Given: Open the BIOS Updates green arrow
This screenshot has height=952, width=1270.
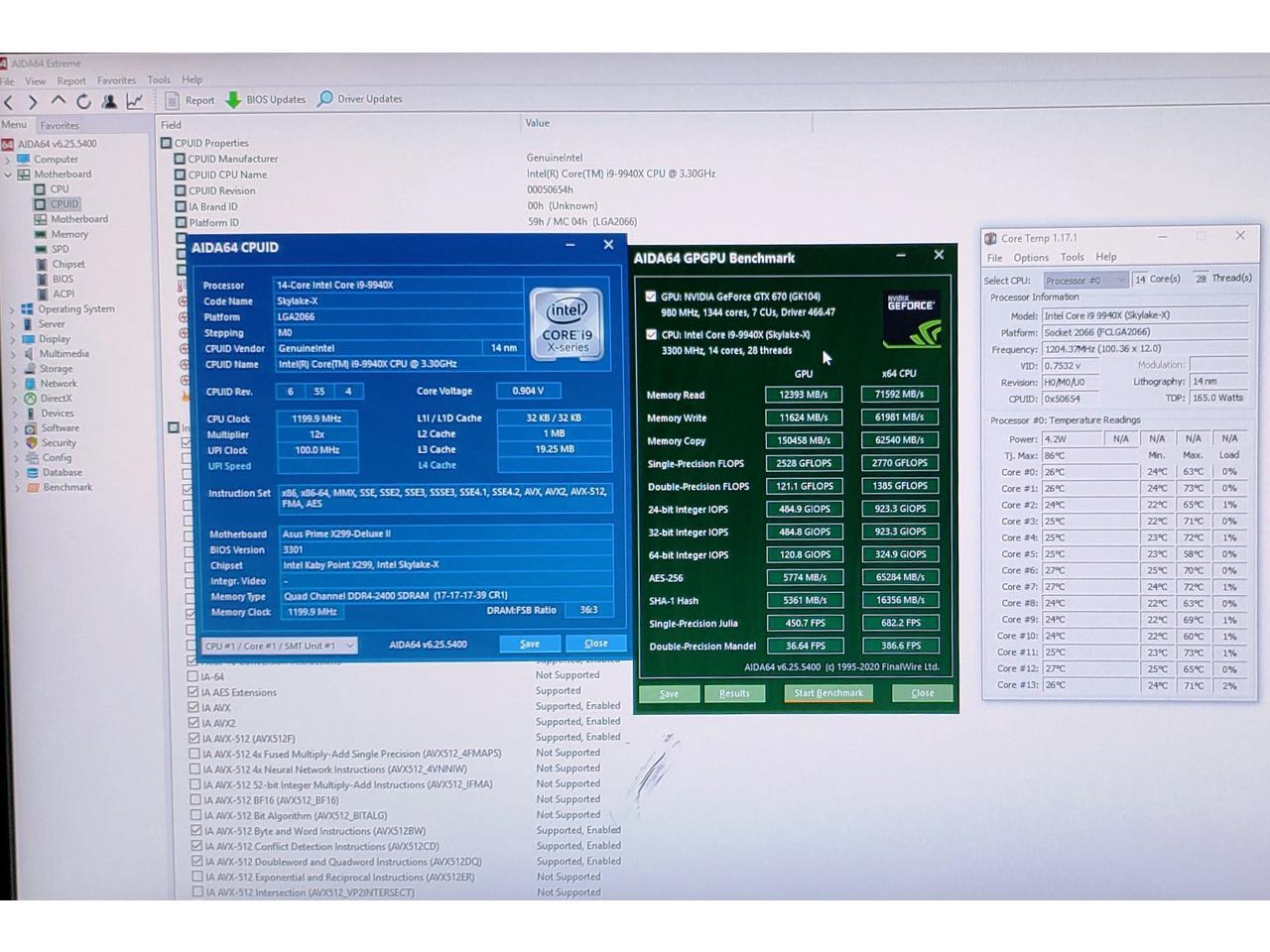Looking at the screenshot, I should click(x=234, y=100).
